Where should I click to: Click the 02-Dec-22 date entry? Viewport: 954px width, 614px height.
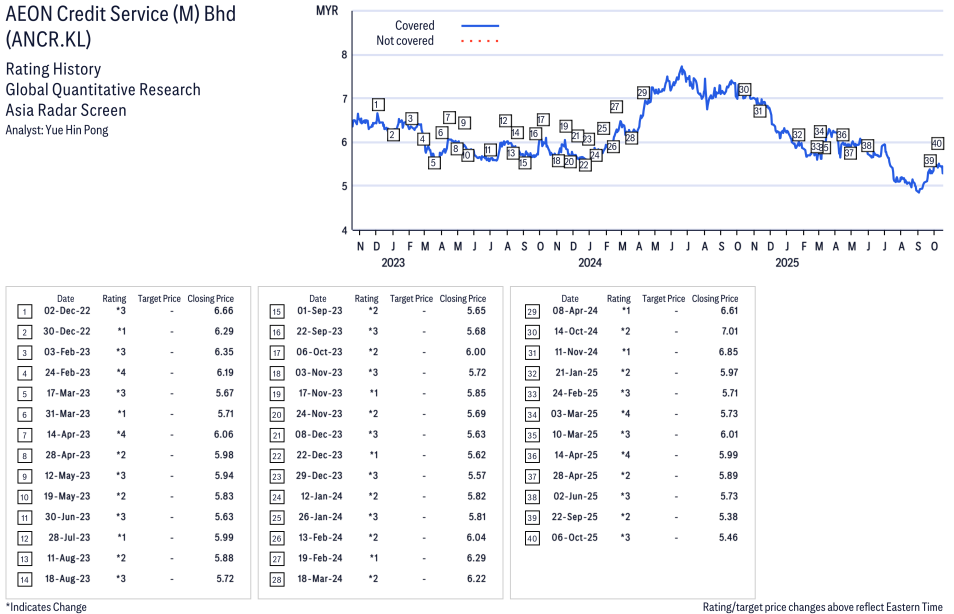[x=65, y=312]
